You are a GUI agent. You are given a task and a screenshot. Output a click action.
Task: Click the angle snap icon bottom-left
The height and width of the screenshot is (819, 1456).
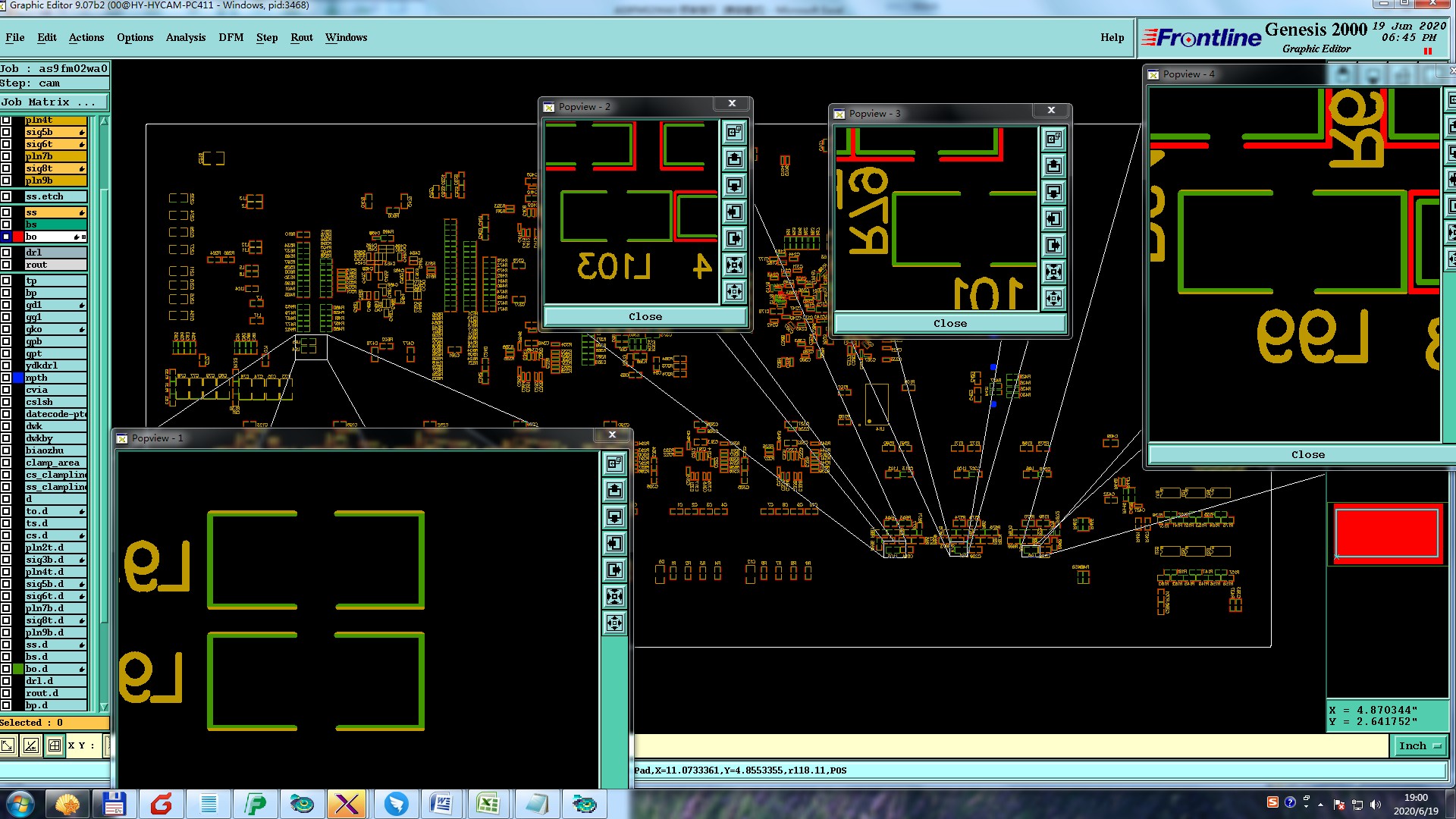tap(30, 745)
